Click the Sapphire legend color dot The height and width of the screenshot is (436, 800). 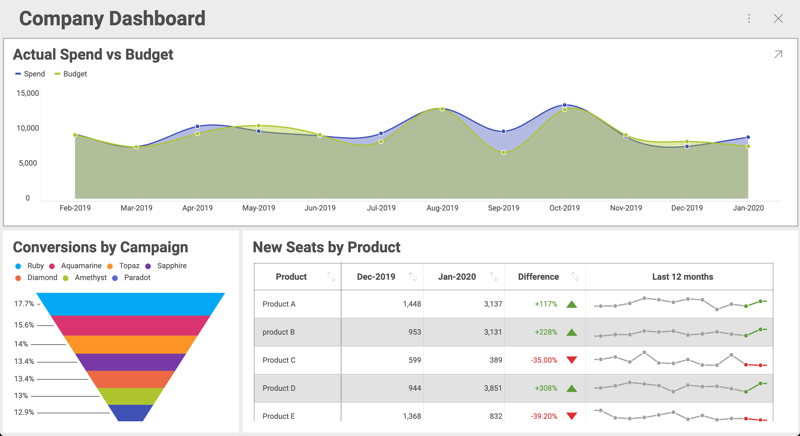149,266
